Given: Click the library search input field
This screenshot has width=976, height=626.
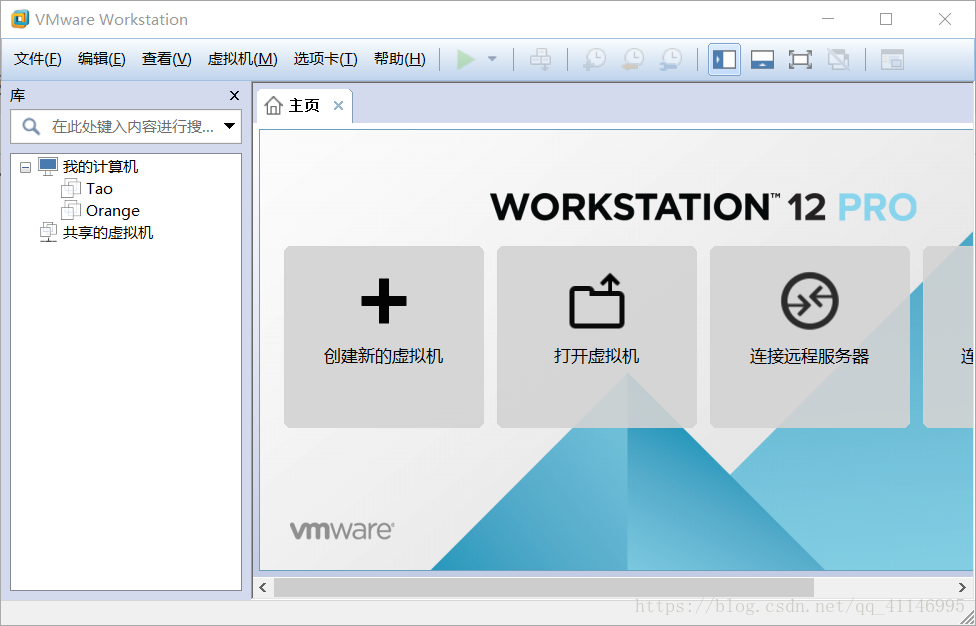Looking at the screenshot, I should (126, 126).
